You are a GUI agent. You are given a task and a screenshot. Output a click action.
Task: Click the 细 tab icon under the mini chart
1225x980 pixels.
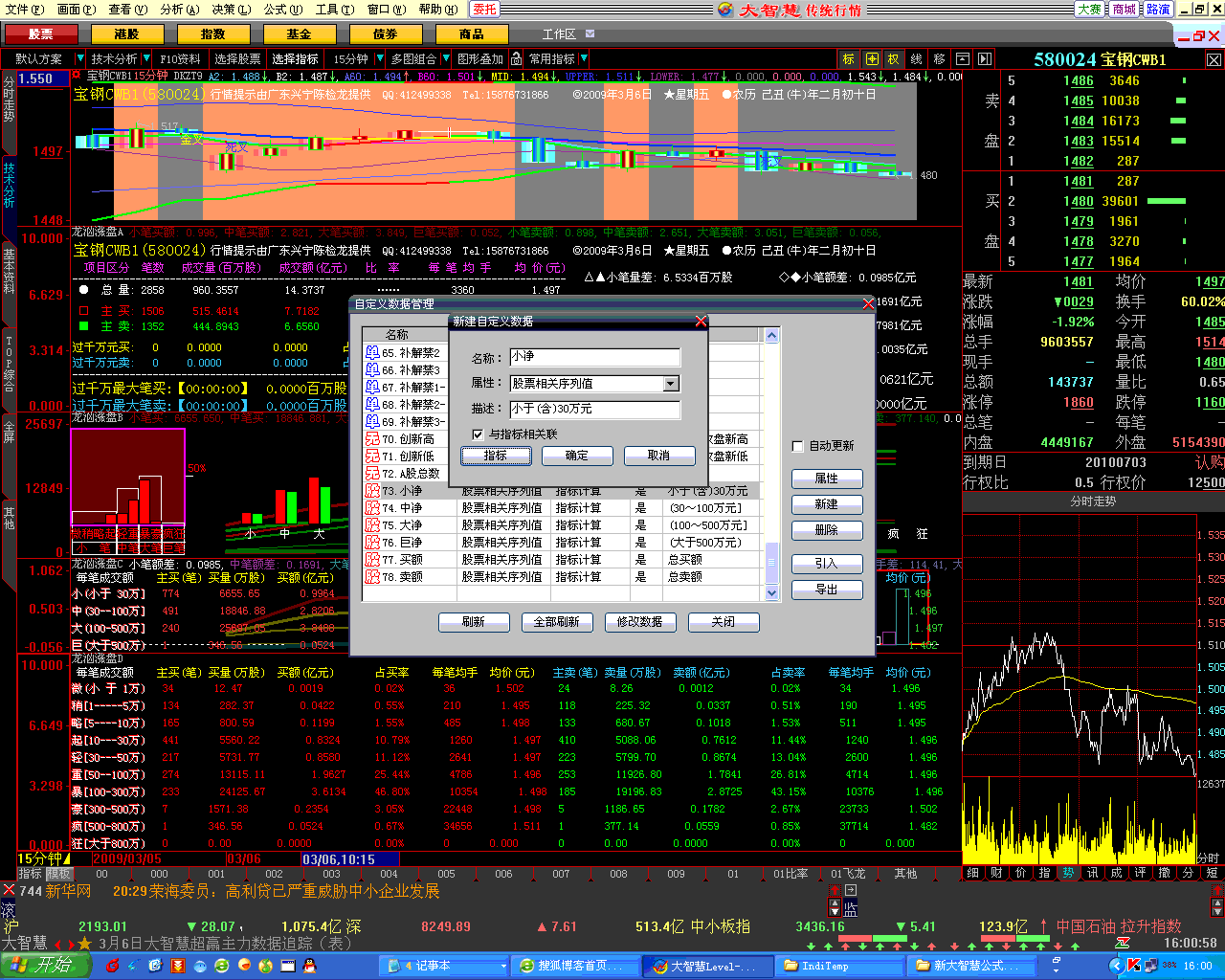[972, 873]
